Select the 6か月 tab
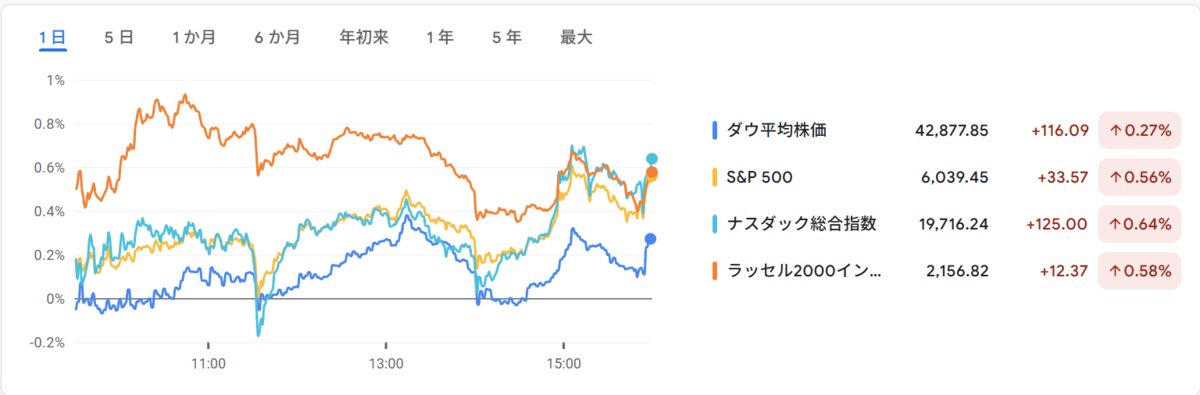 pyautogui.click(x=277, y=37)
